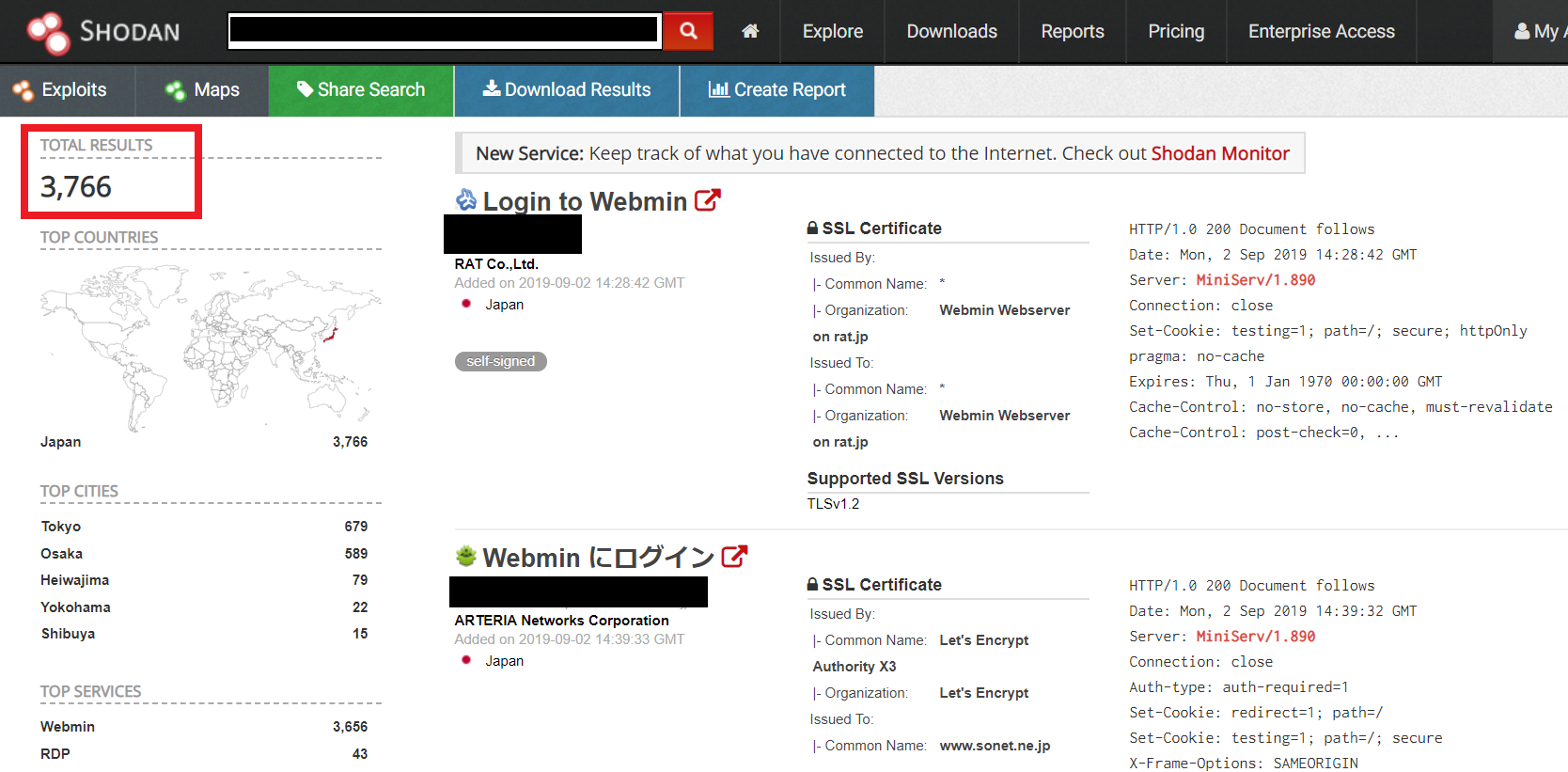This screenshot has height=772, width=1568.
Task: Filter results by Tokyo city
Action: point(61,527)
